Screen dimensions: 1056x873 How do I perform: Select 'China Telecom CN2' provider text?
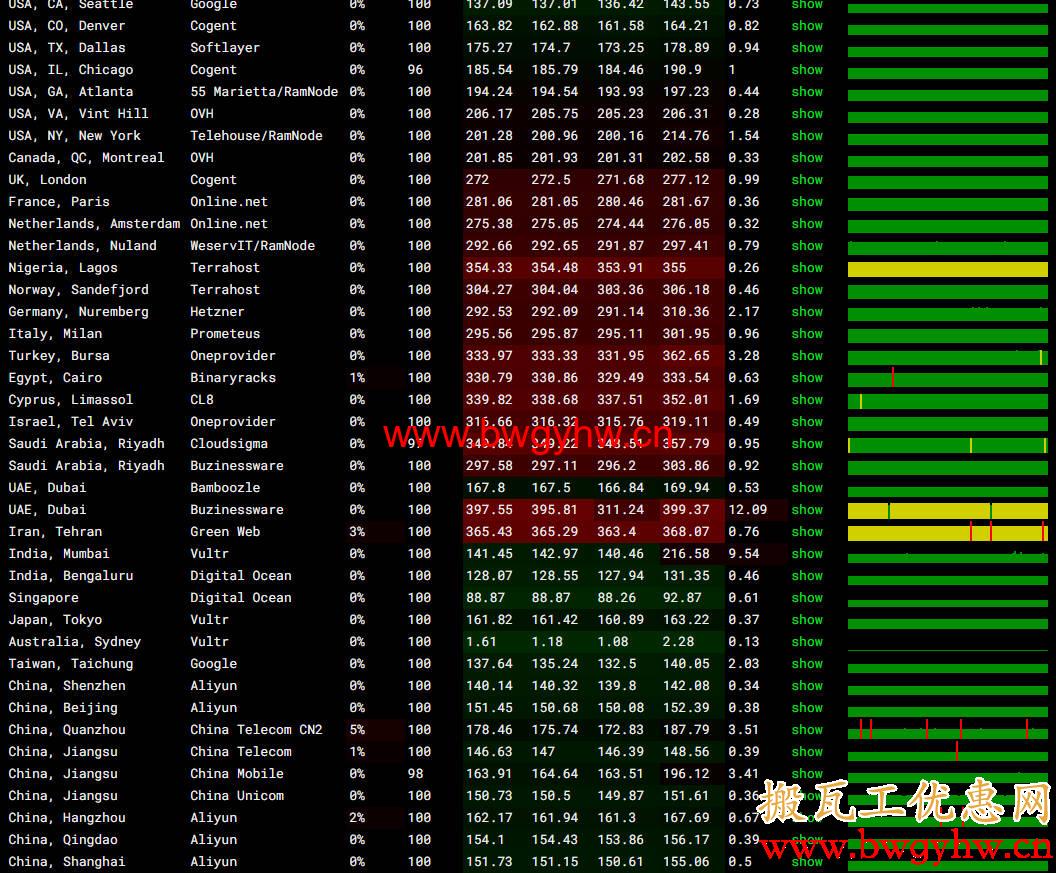256,730
